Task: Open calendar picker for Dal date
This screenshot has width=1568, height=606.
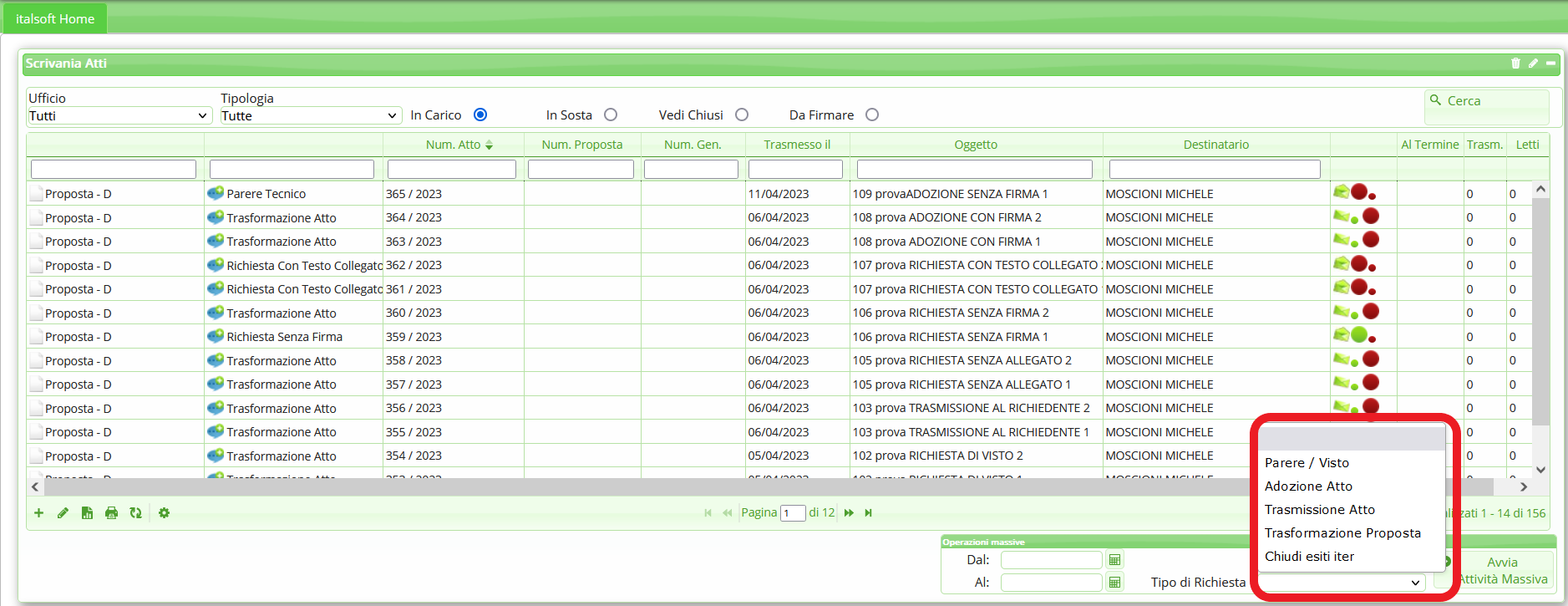Action: pyautogui.click(x=1114, y=560)
